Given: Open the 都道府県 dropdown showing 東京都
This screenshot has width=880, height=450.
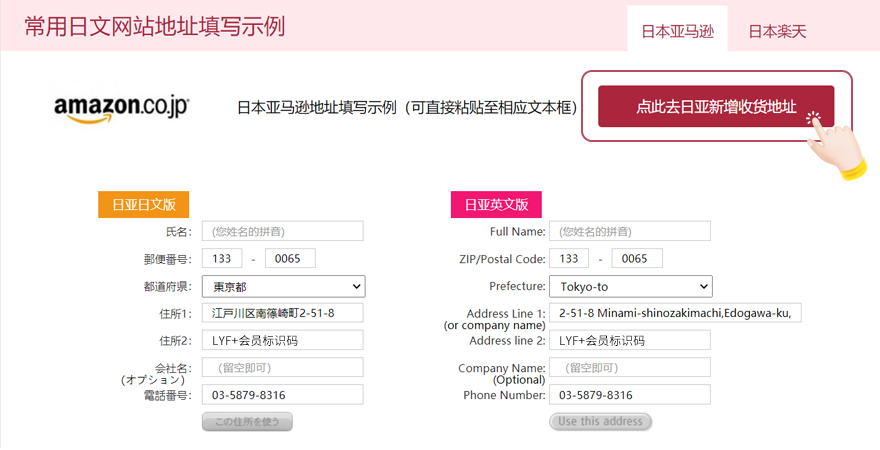Looking at the screenshot, I should pos(283,287).
